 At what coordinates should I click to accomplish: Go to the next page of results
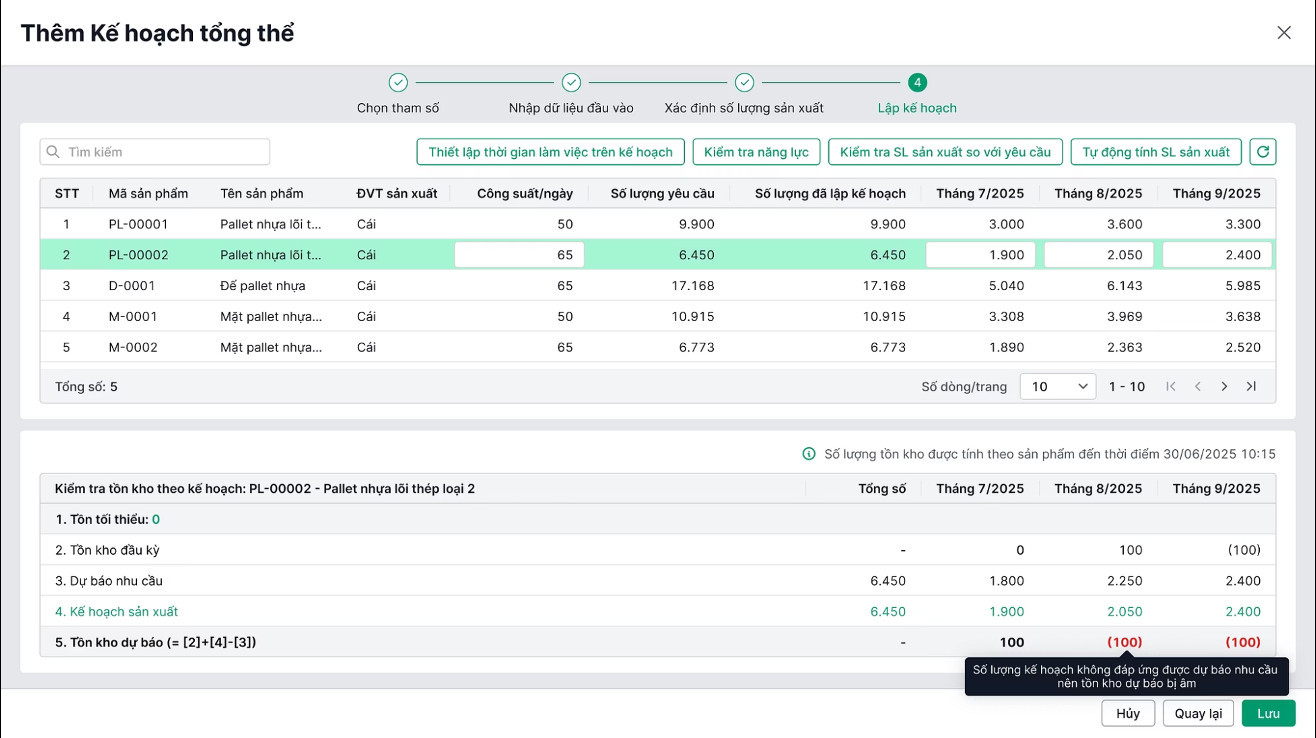pos(1224,386)
